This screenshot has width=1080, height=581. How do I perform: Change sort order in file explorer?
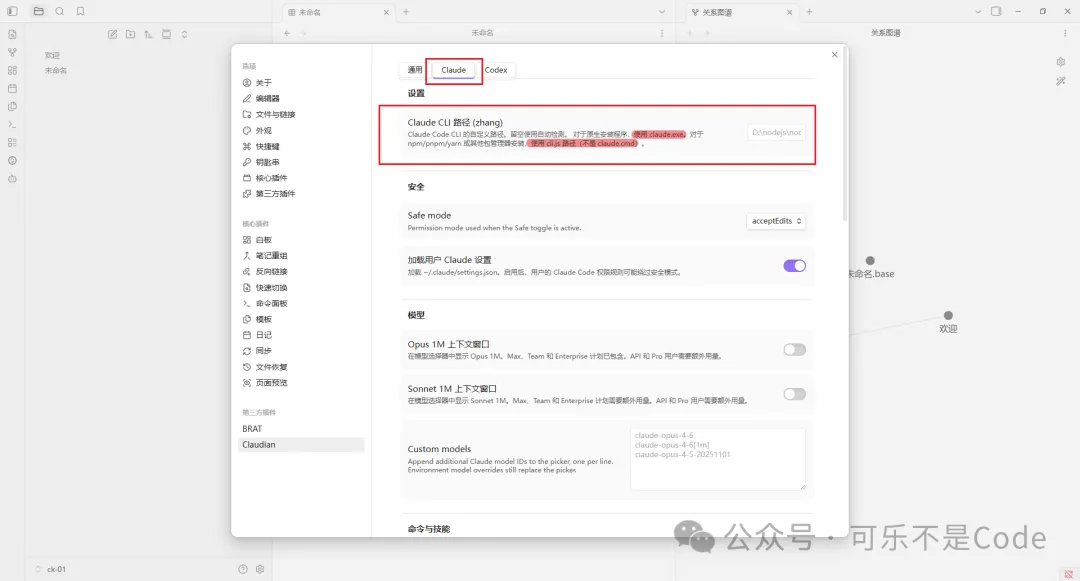(148, 34)
